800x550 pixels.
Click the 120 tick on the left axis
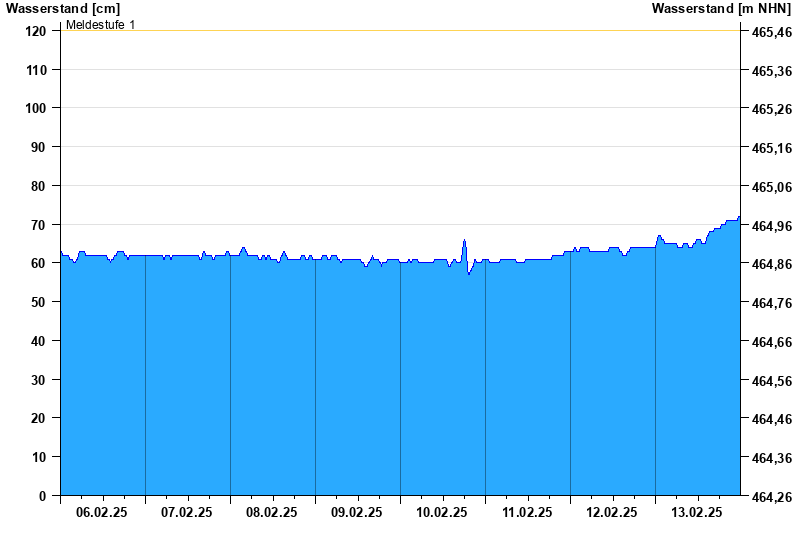tap(36, 31)
